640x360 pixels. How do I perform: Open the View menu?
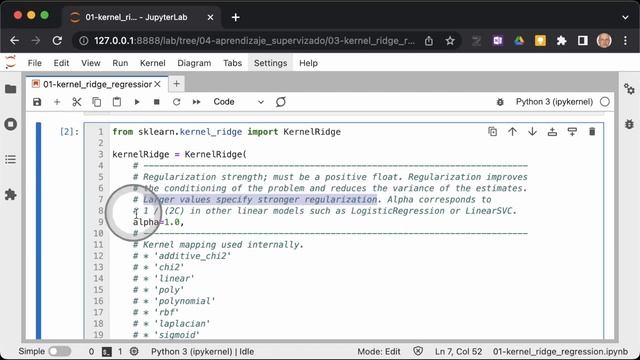(91, 63)
